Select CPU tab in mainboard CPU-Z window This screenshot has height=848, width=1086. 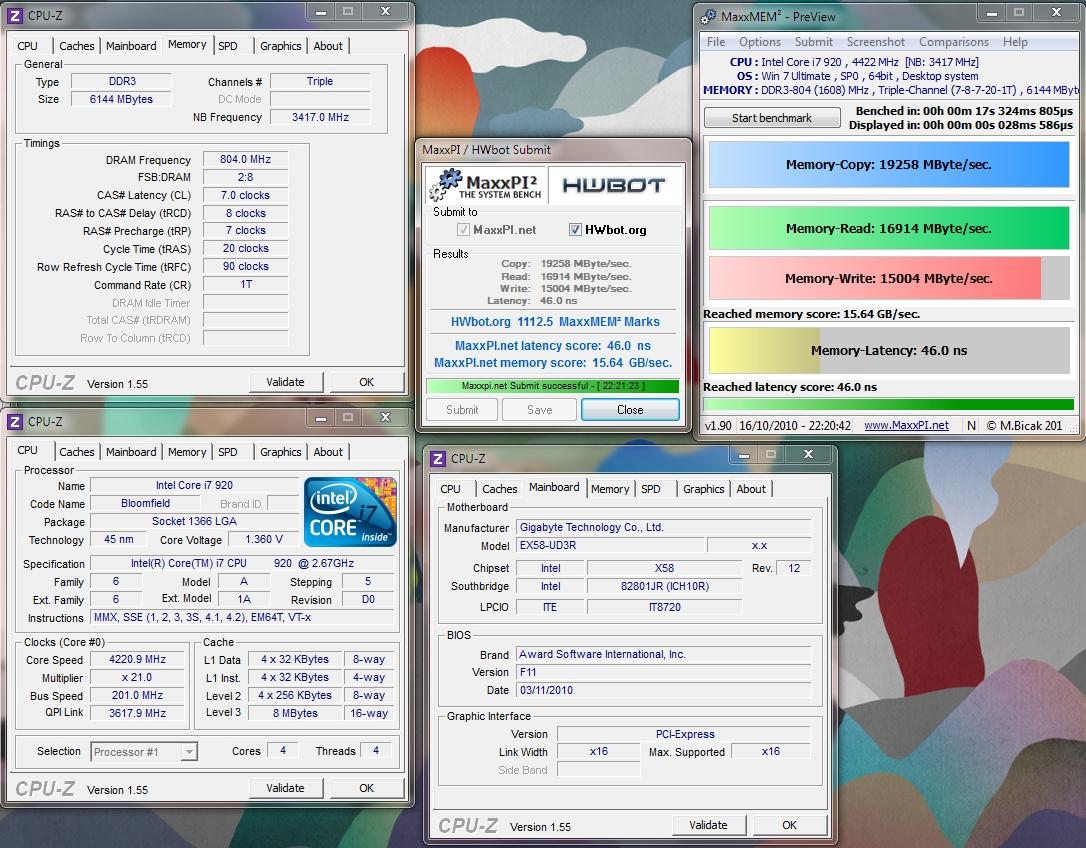[x=450, y=488]
